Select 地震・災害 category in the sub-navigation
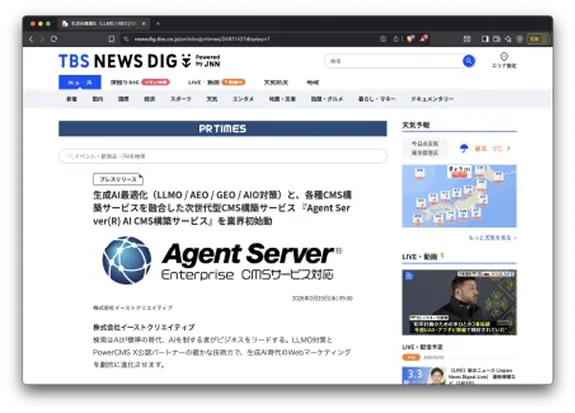 coord(282,99)
